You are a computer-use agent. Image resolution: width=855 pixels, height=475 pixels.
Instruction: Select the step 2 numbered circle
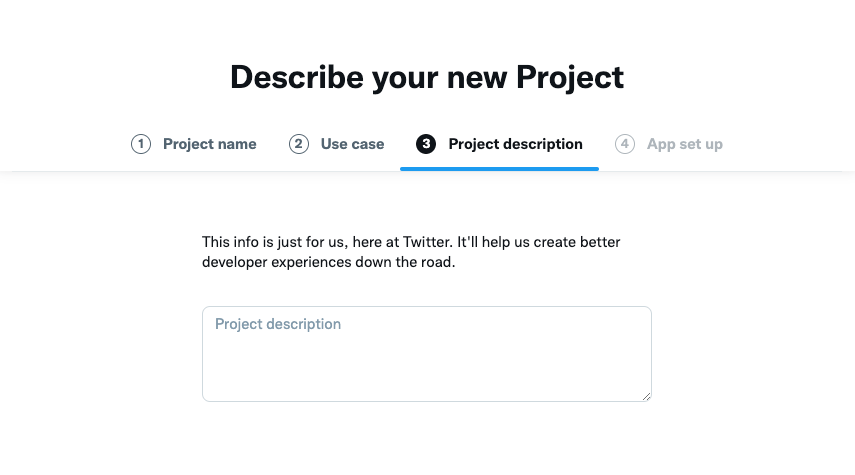298,144
